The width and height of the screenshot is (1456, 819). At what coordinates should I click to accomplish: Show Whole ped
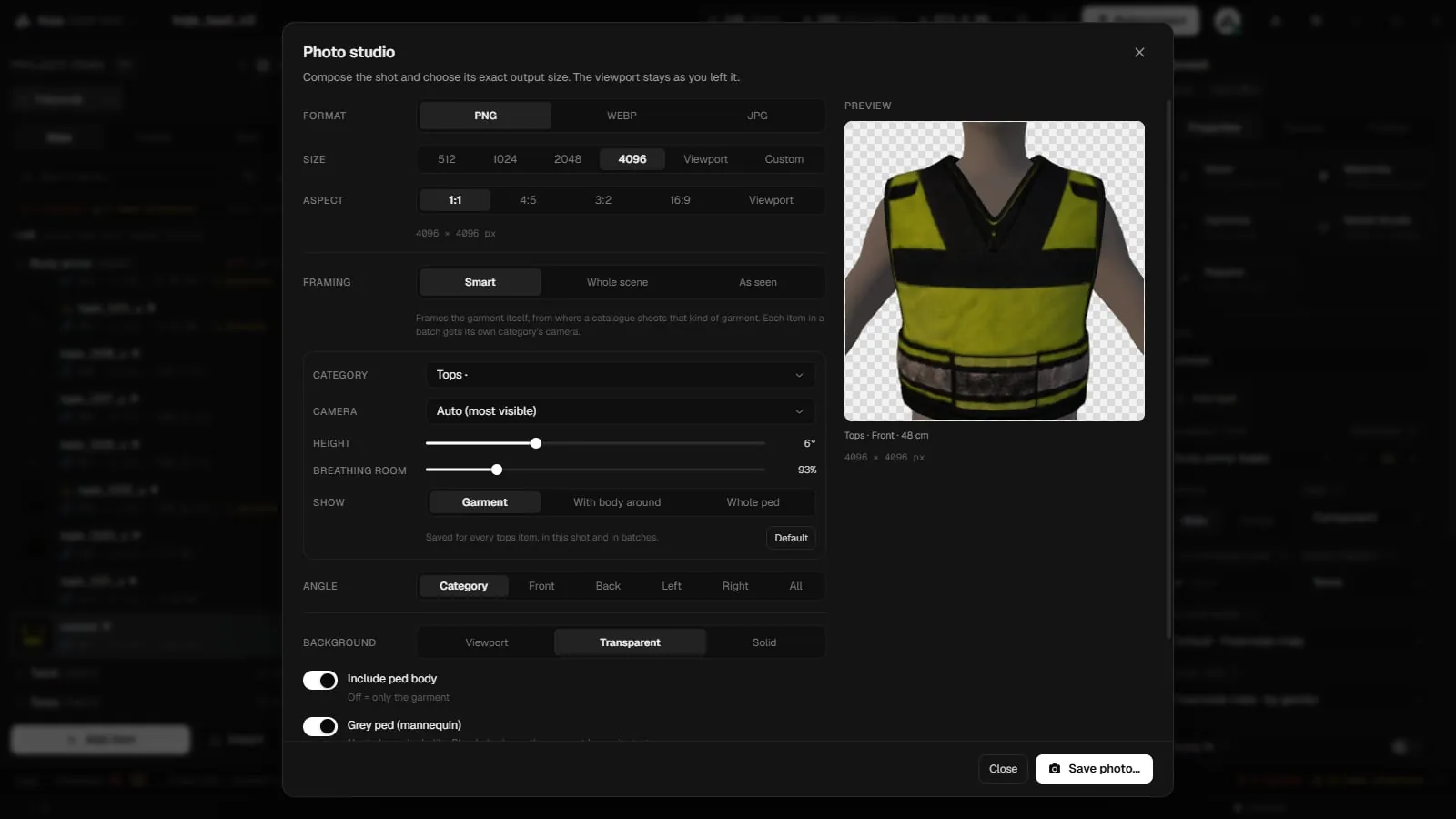point(753,502)
